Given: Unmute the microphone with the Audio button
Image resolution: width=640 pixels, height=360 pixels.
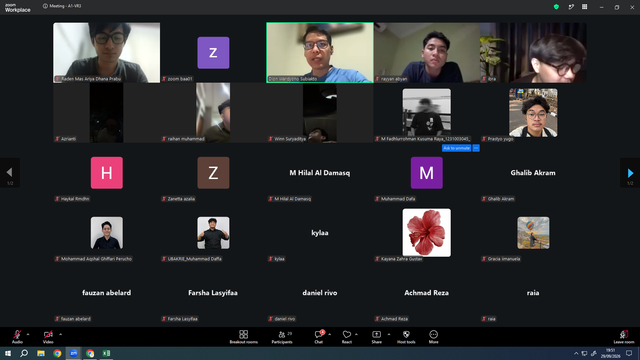Looking at the screenshot, I should (x=17, y=337).
